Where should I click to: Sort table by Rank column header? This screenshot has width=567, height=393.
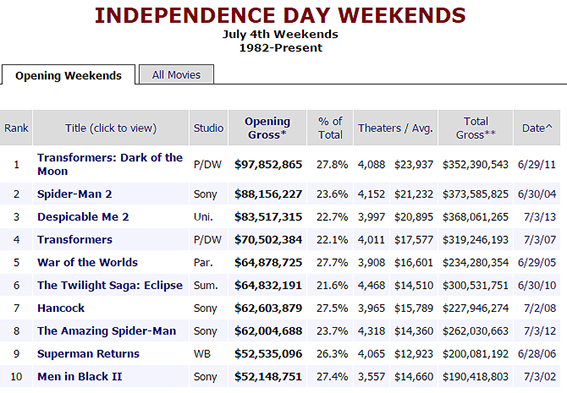click(16, 128)
